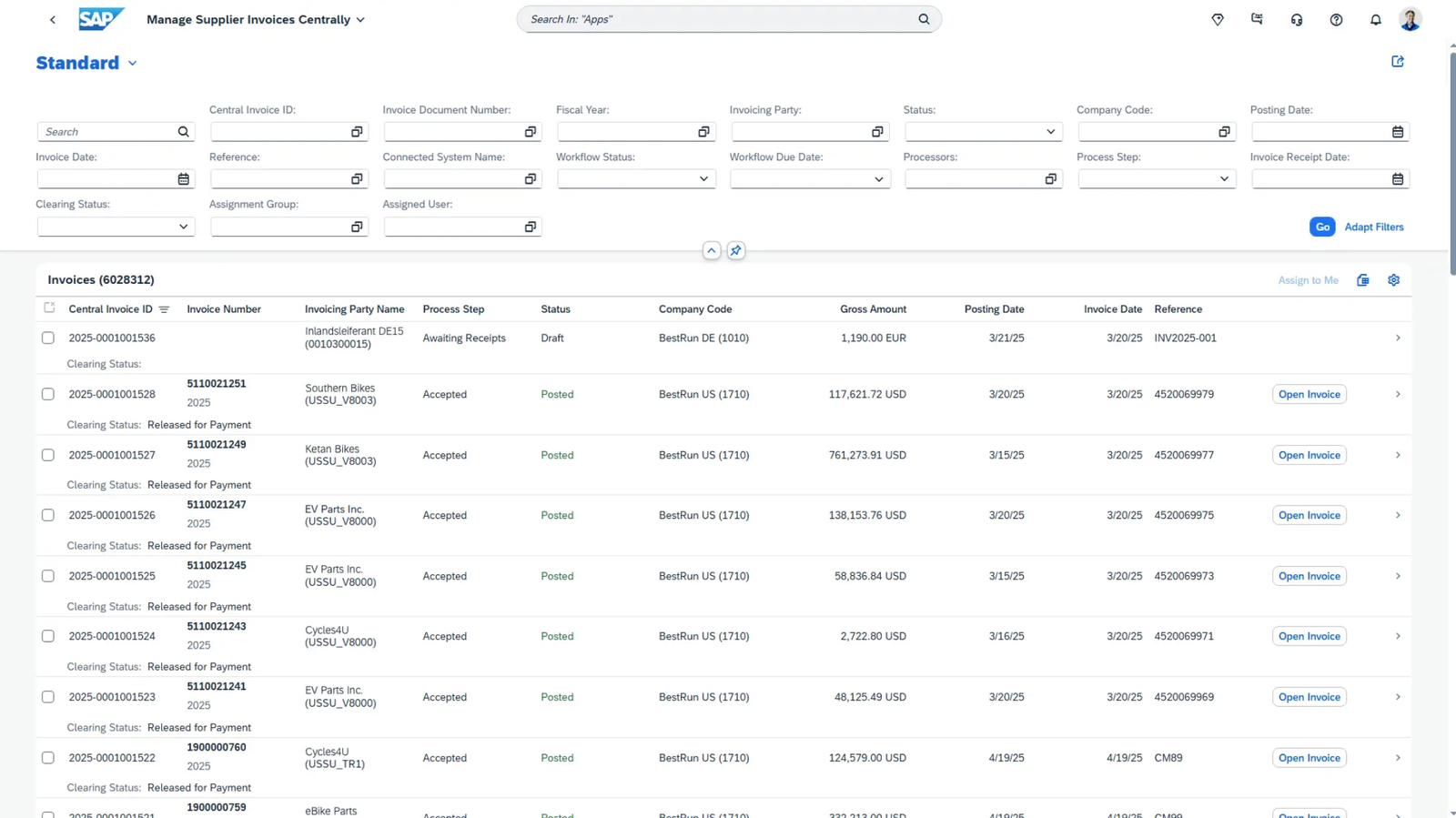
Task: Collapse the filter header area
Action: (712, 250)
